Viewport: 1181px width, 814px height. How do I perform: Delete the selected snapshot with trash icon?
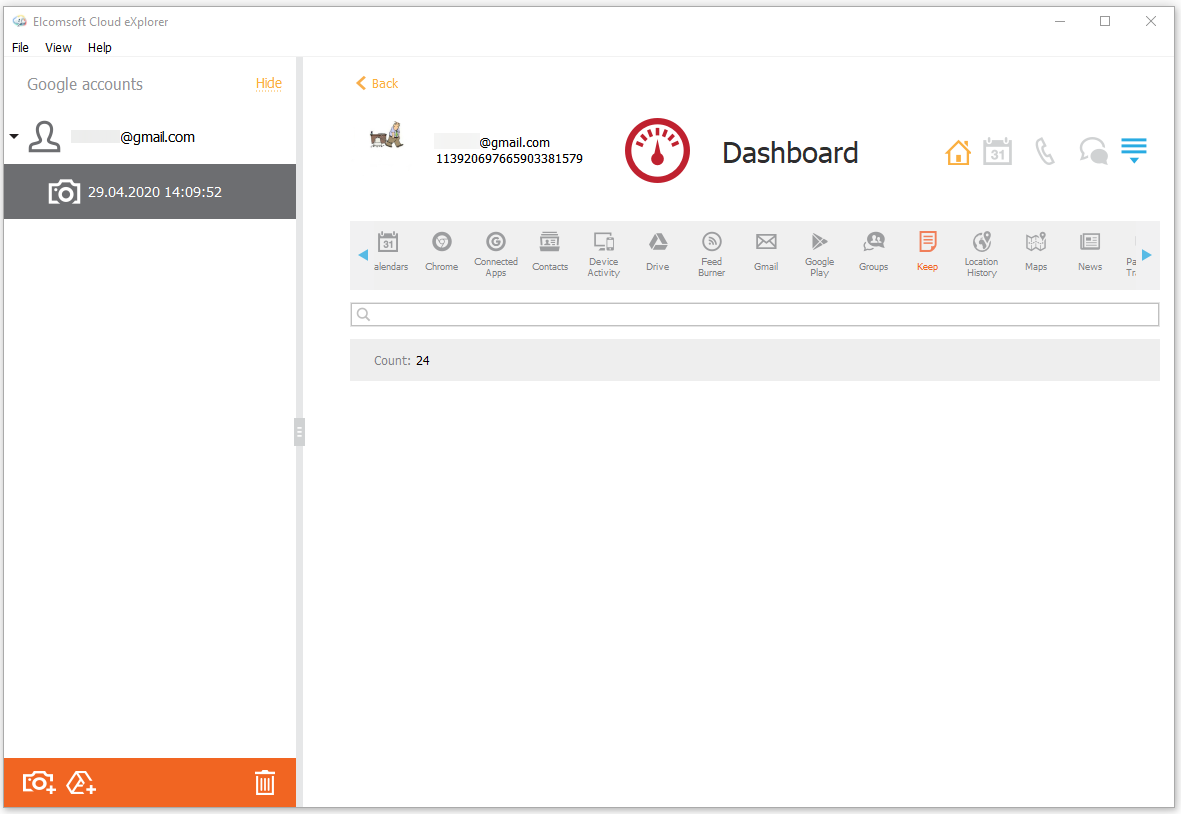pyautogui.click(x=264, y=782)
